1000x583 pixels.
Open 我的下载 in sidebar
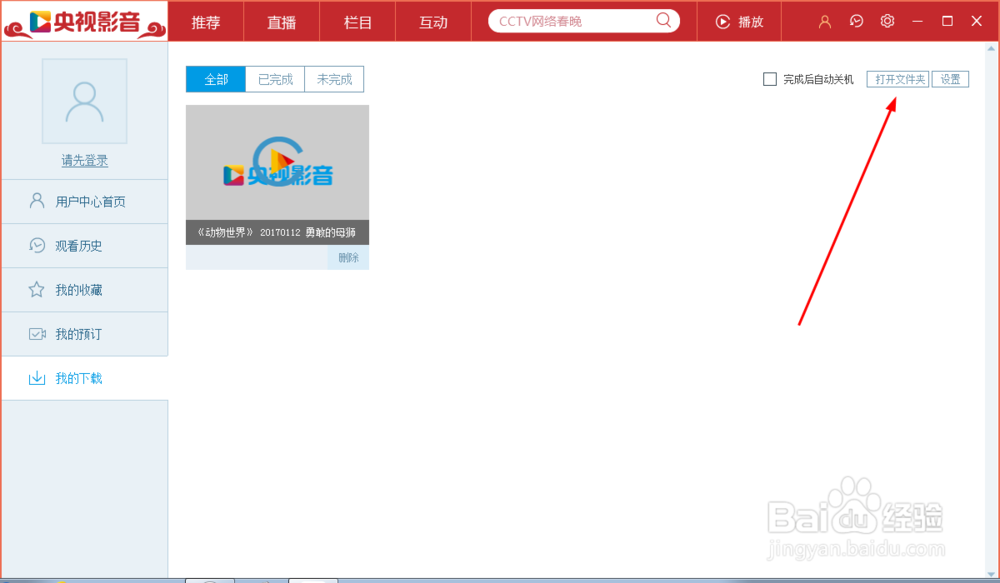[85, 378]
